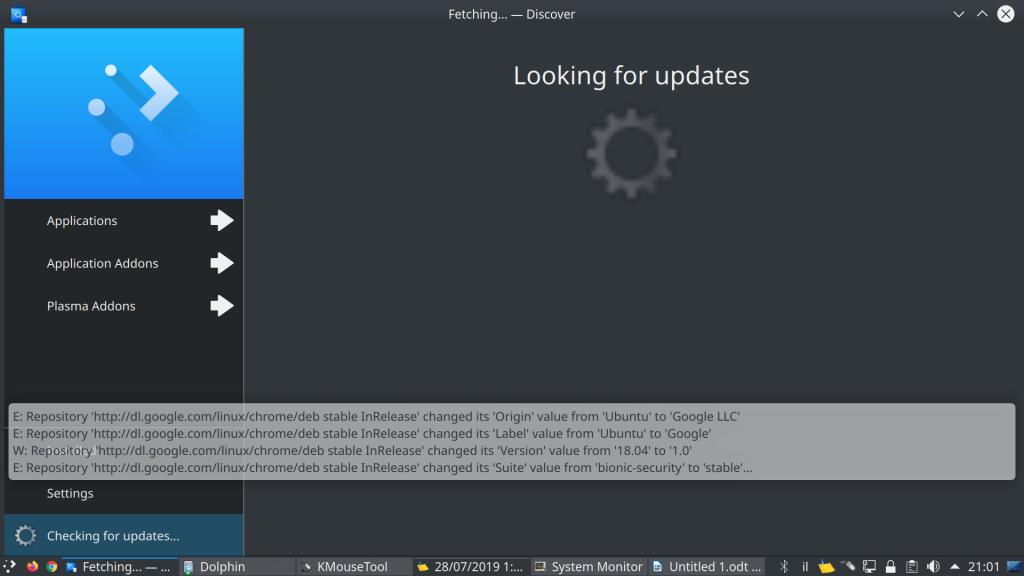The height and width of the screenshot is (576, 1024).
Task: Switch to the Dolphin window
Action: click(221, 567)
